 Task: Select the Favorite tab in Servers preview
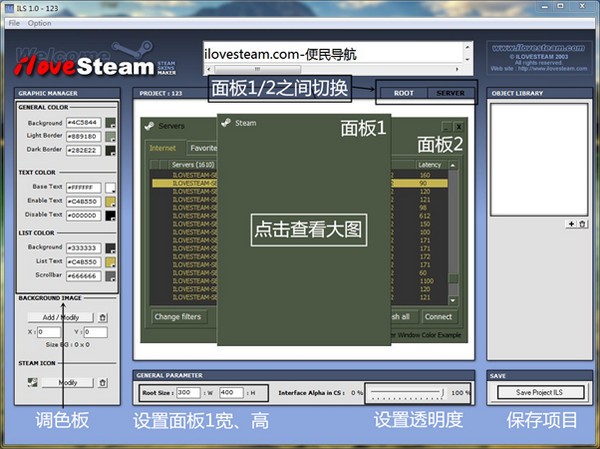tap(202, 148)
